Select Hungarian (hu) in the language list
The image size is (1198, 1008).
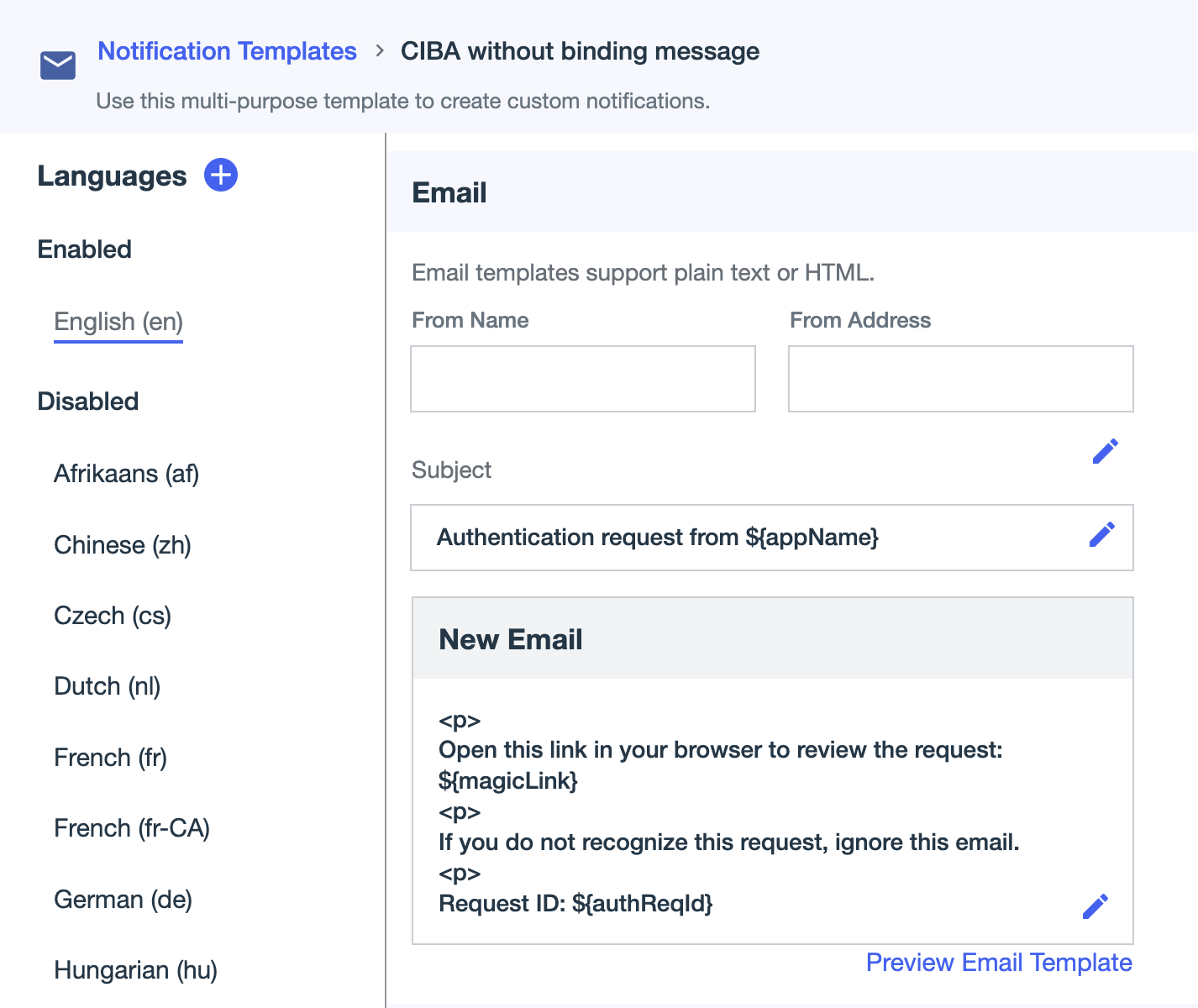click(x=136, y=970)
